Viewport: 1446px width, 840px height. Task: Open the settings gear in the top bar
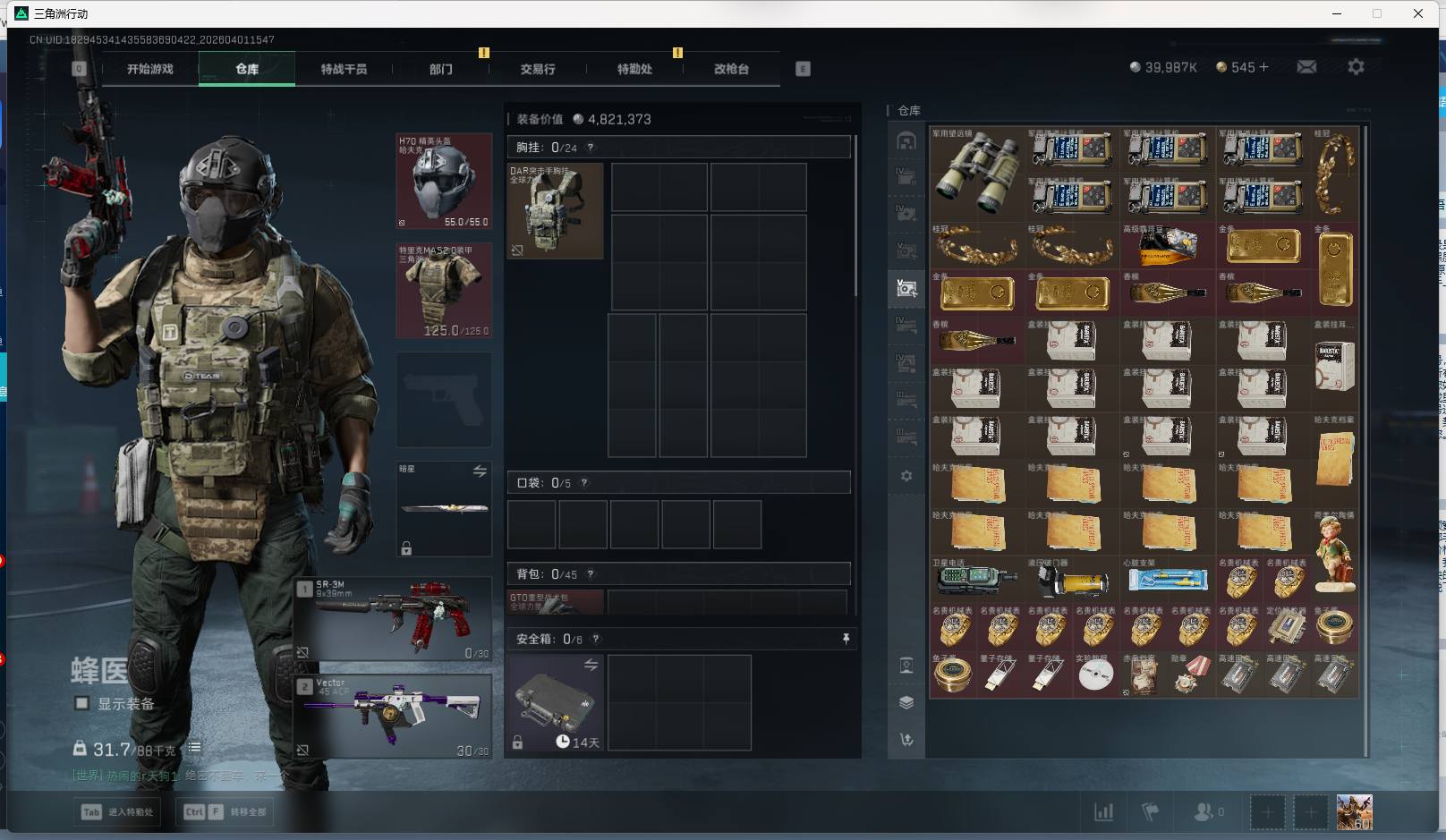coord(1356,67)
